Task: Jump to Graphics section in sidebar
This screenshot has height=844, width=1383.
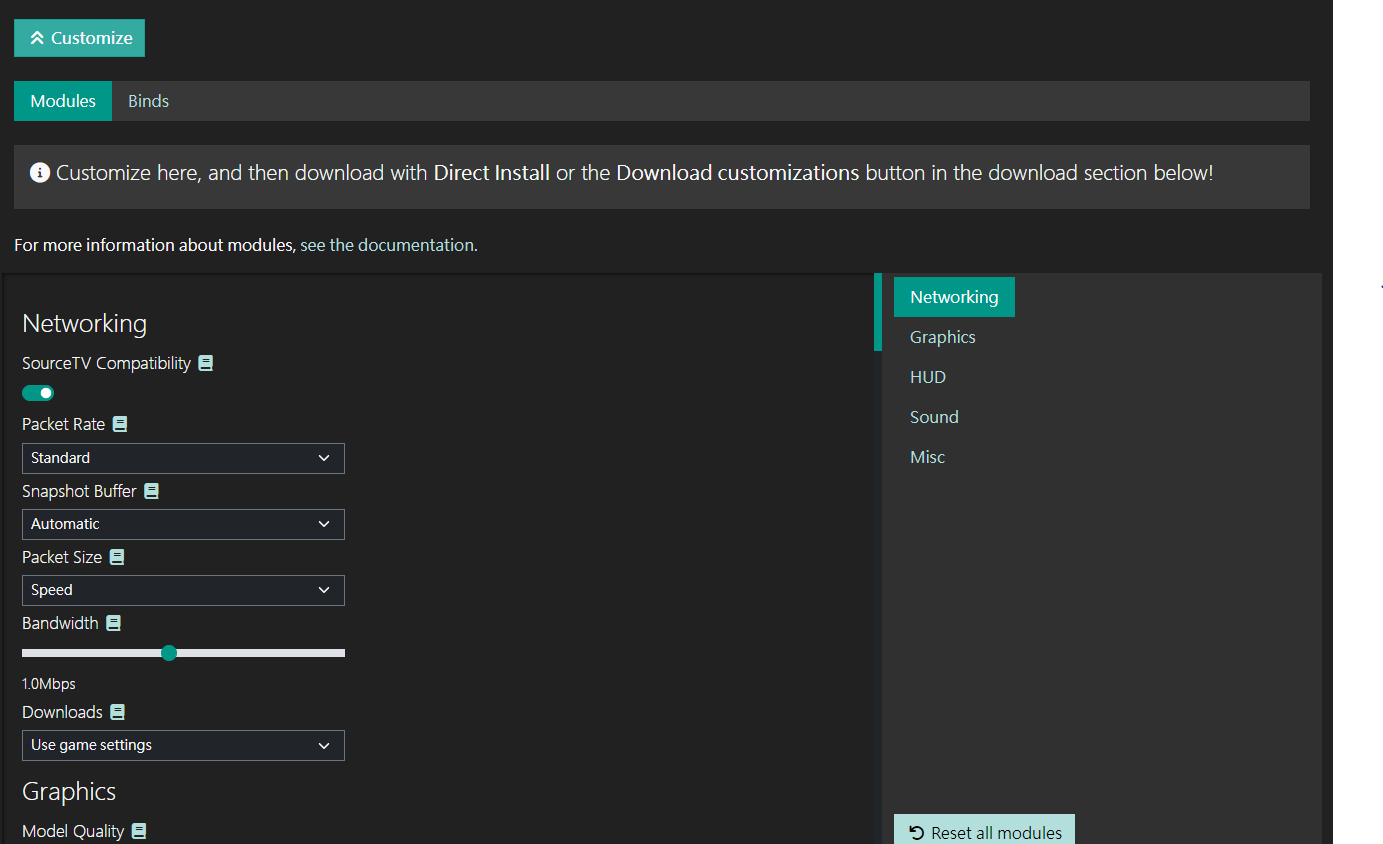Action: (x=942, y=337)
